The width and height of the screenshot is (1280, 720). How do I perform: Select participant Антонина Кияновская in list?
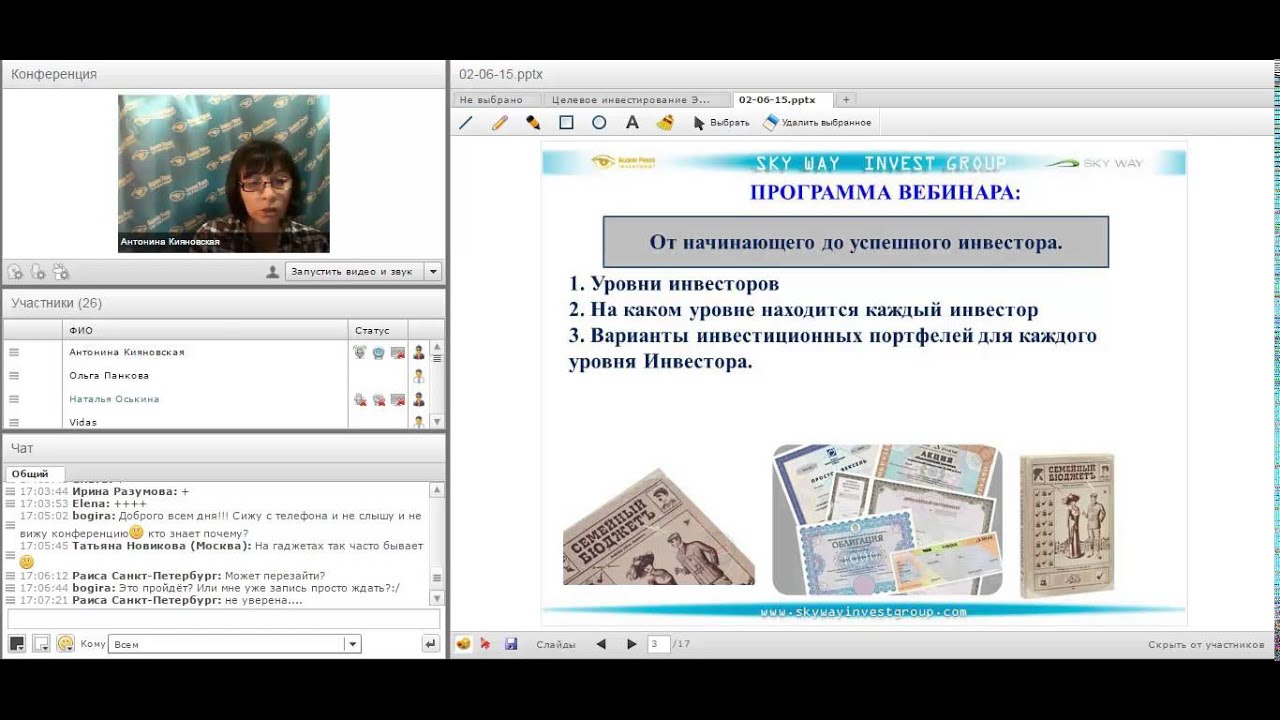click(x=127, y=352)
